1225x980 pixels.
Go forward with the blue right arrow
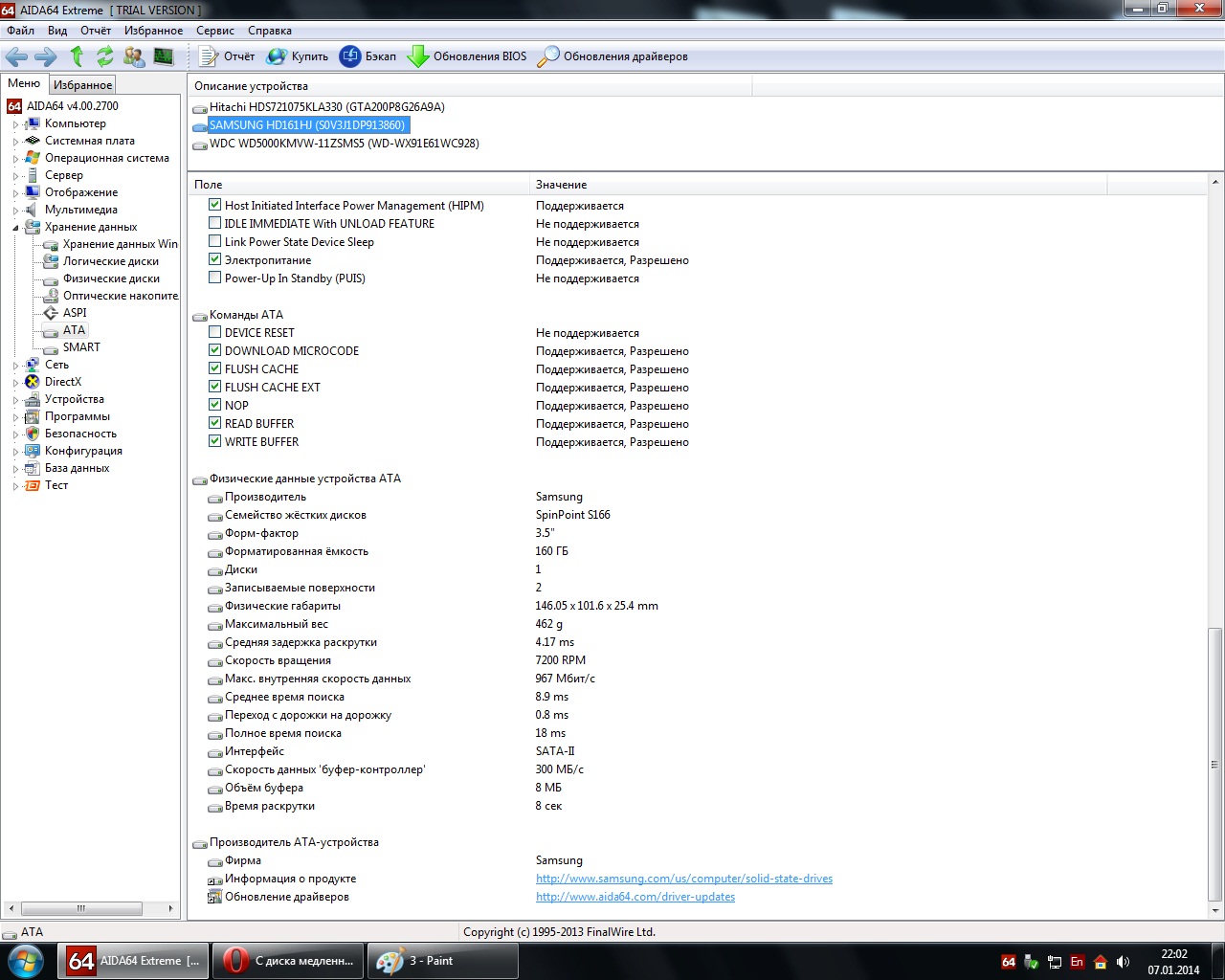click(x=45, y=56)
